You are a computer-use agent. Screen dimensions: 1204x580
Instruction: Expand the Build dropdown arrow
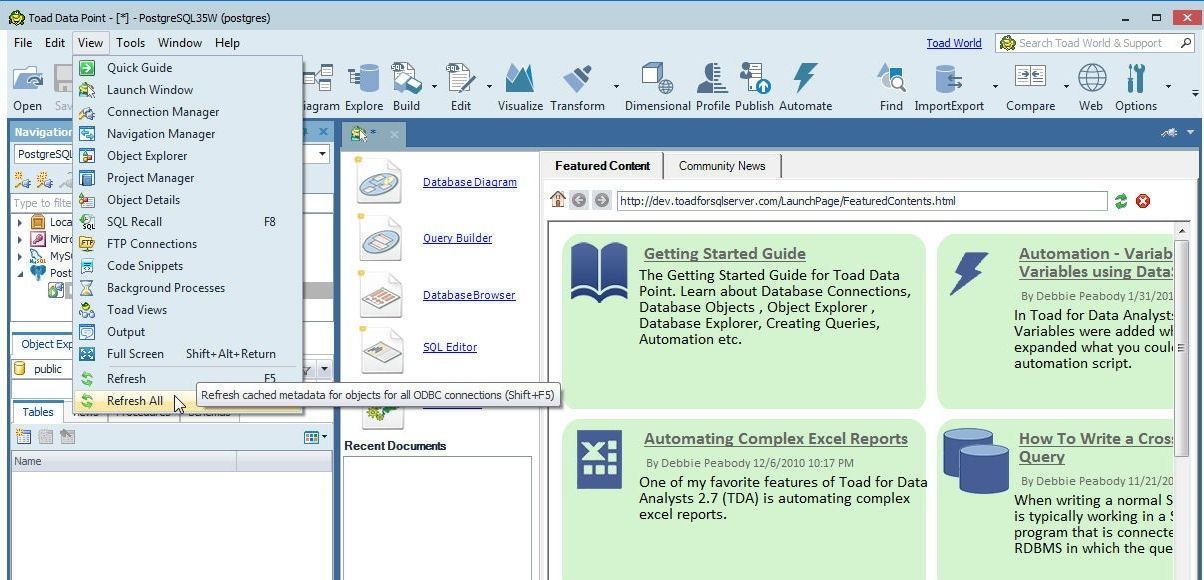(434, 87)
